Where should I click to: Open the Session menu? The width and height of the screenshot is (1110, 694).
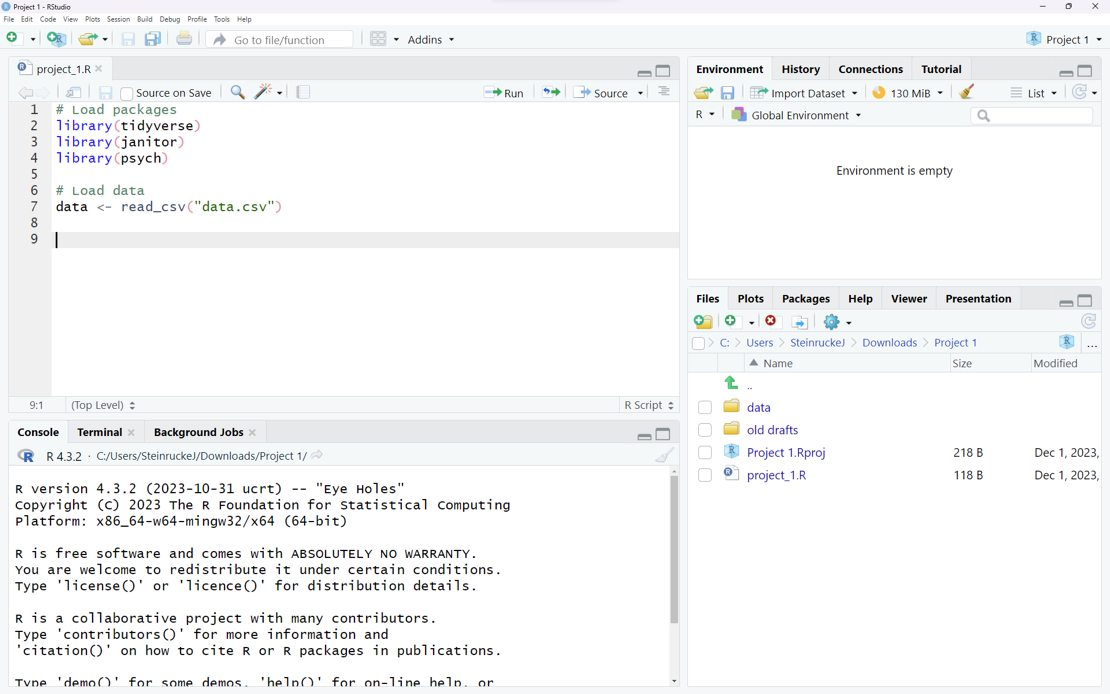[x=118, y=19]
